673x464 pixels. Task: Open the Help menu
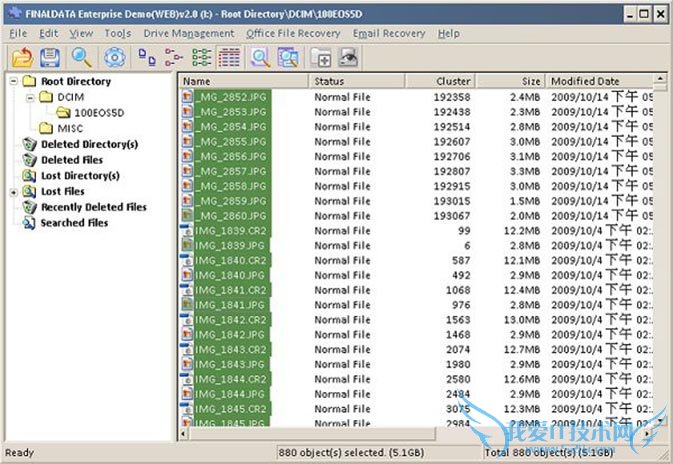(x=449, y=33)
